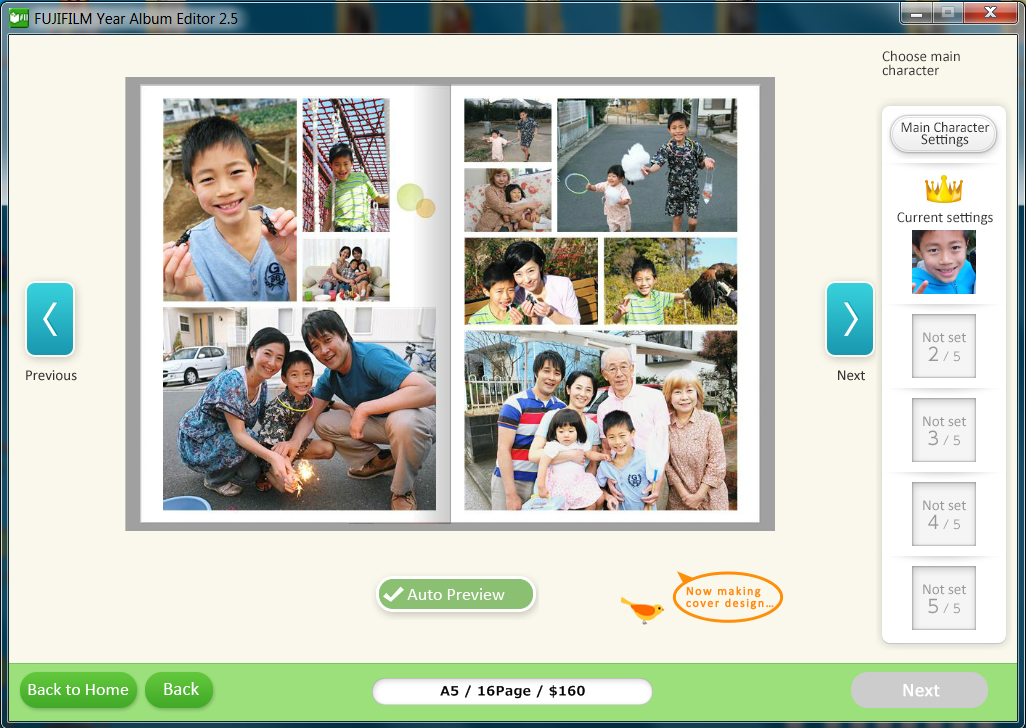Viewport: 1026px width, 728px height.
Task: Click the grey Next button at bottom
Action: click(x=919, y=690)
